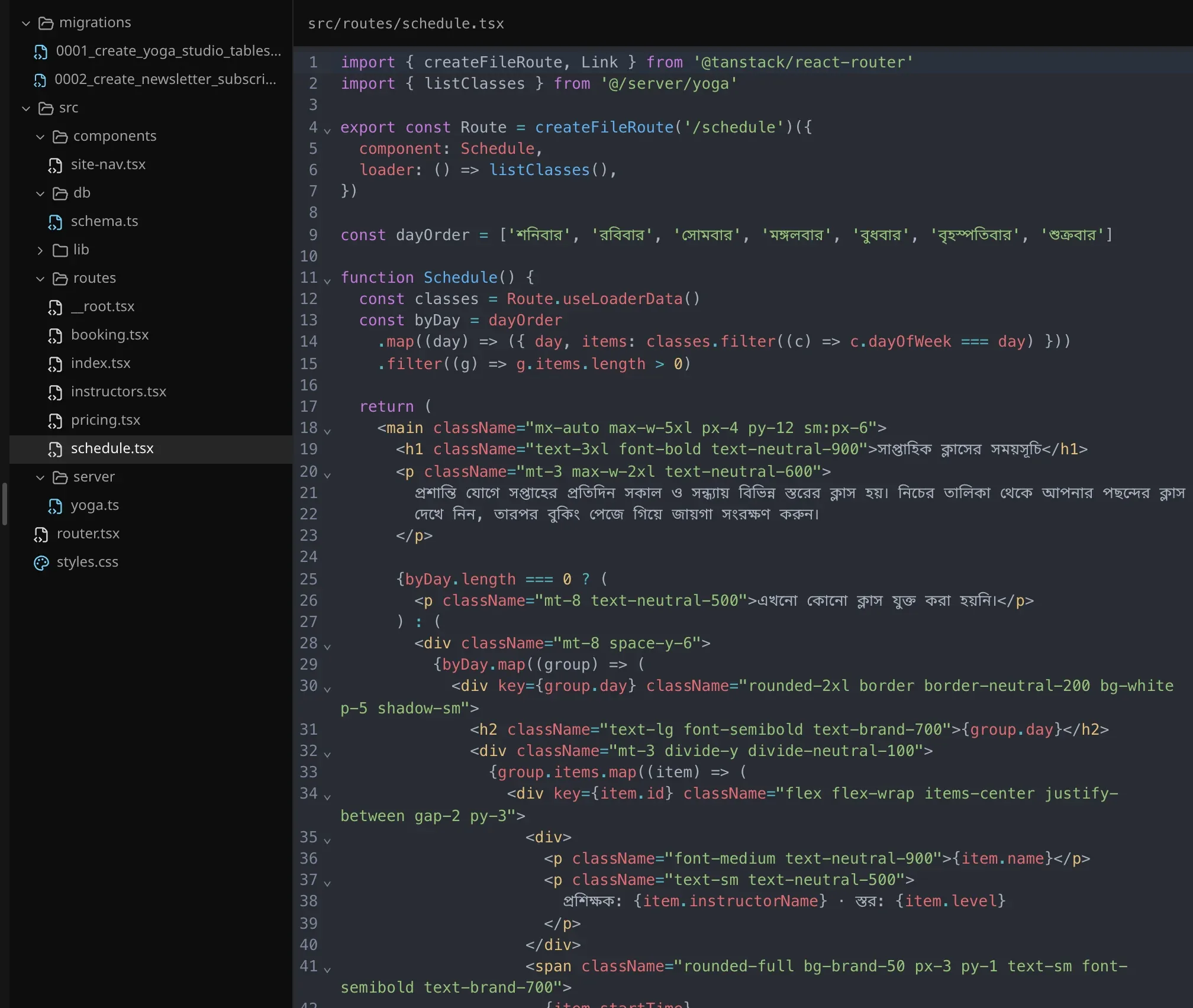Click the file icon beside booking.tsx
1193x1008 pixels.
click(55, 336)
